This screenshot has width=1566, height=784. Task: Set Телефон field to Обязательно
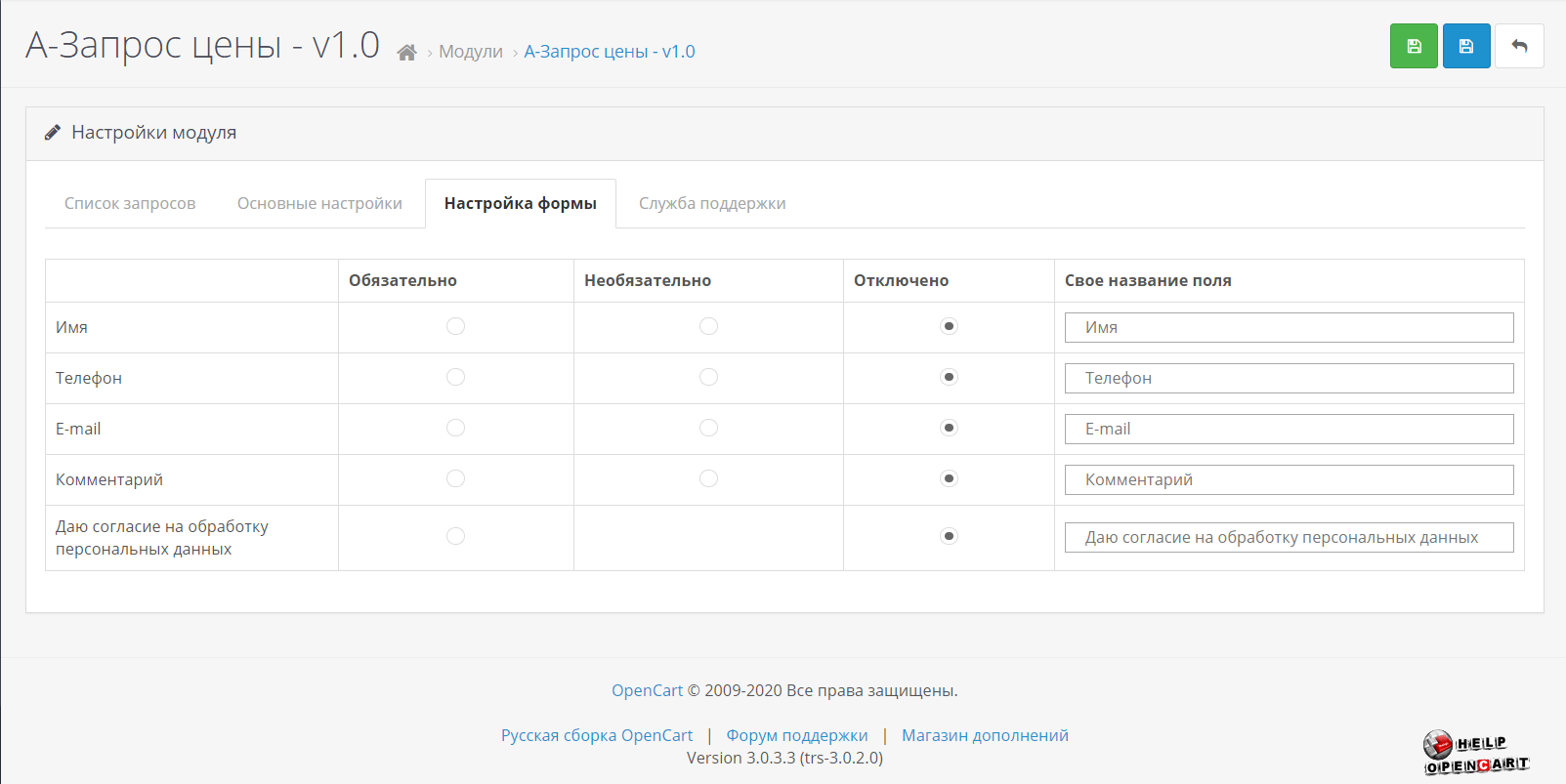[x=455, y=377]
